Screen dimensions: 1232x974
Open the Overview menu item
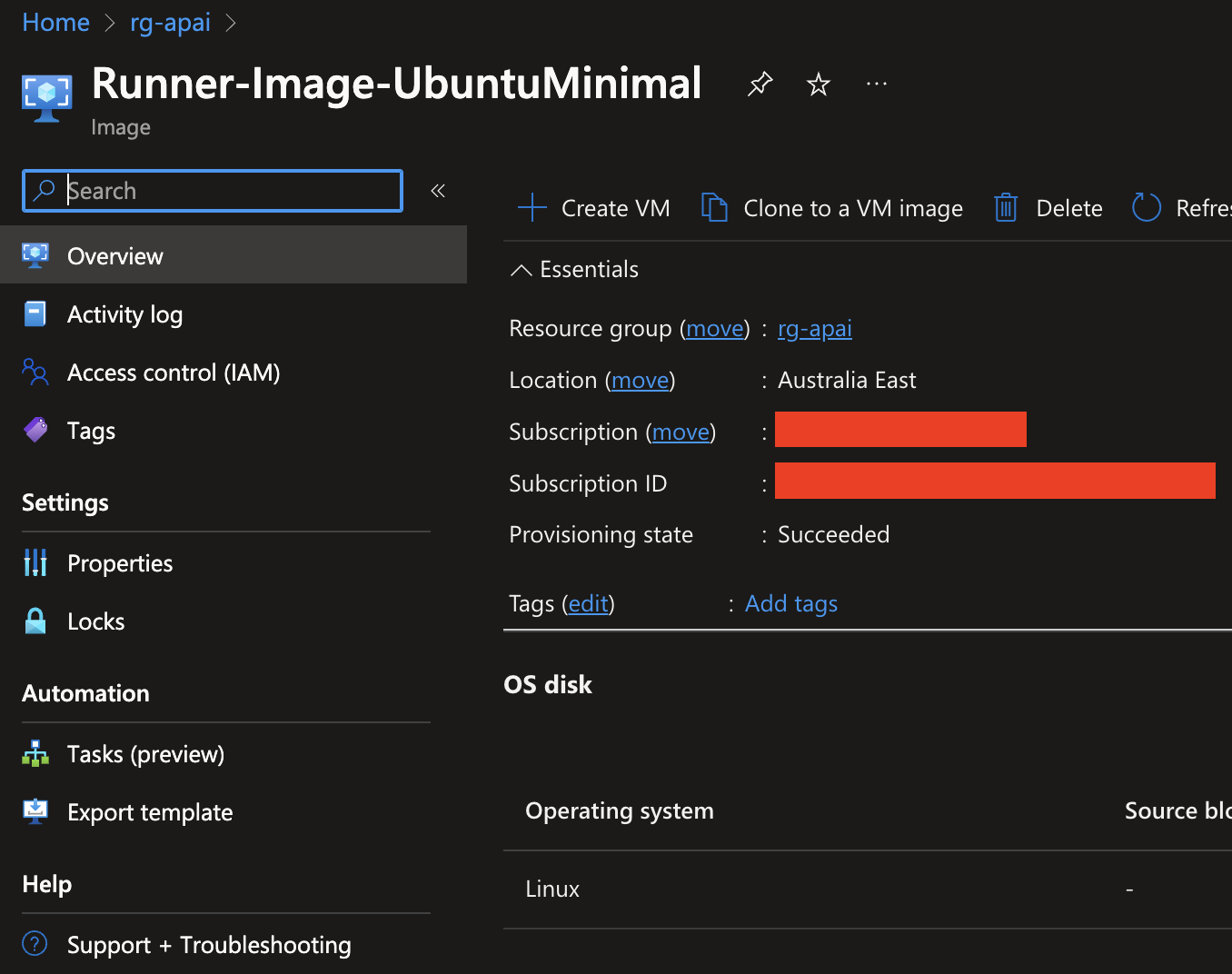coord(233,255)
